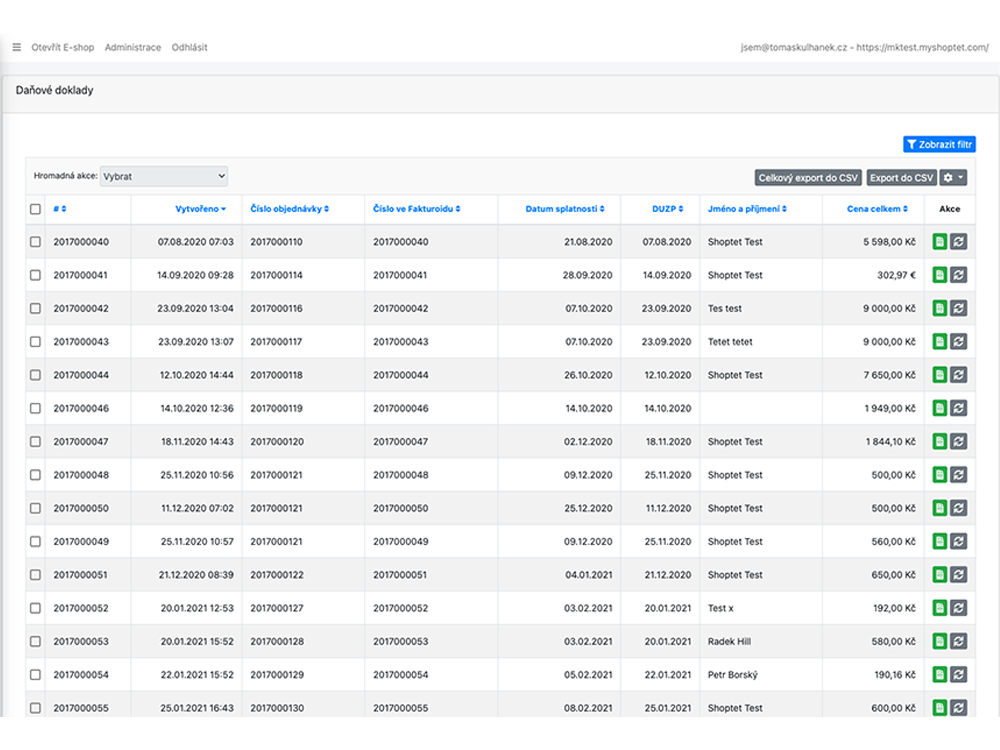
Task: Select the name cell Radek Hill
Action: click(x=729, y=641)
